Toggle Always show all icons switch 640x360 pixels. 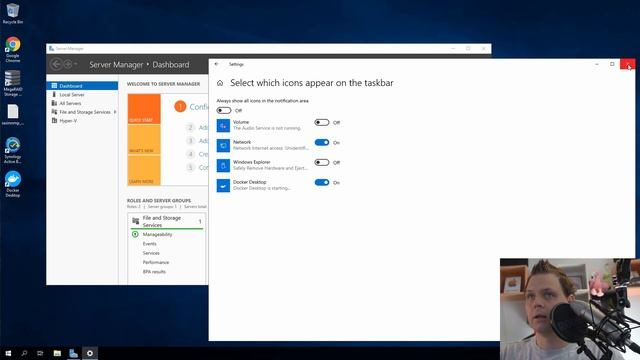(224, 110)
